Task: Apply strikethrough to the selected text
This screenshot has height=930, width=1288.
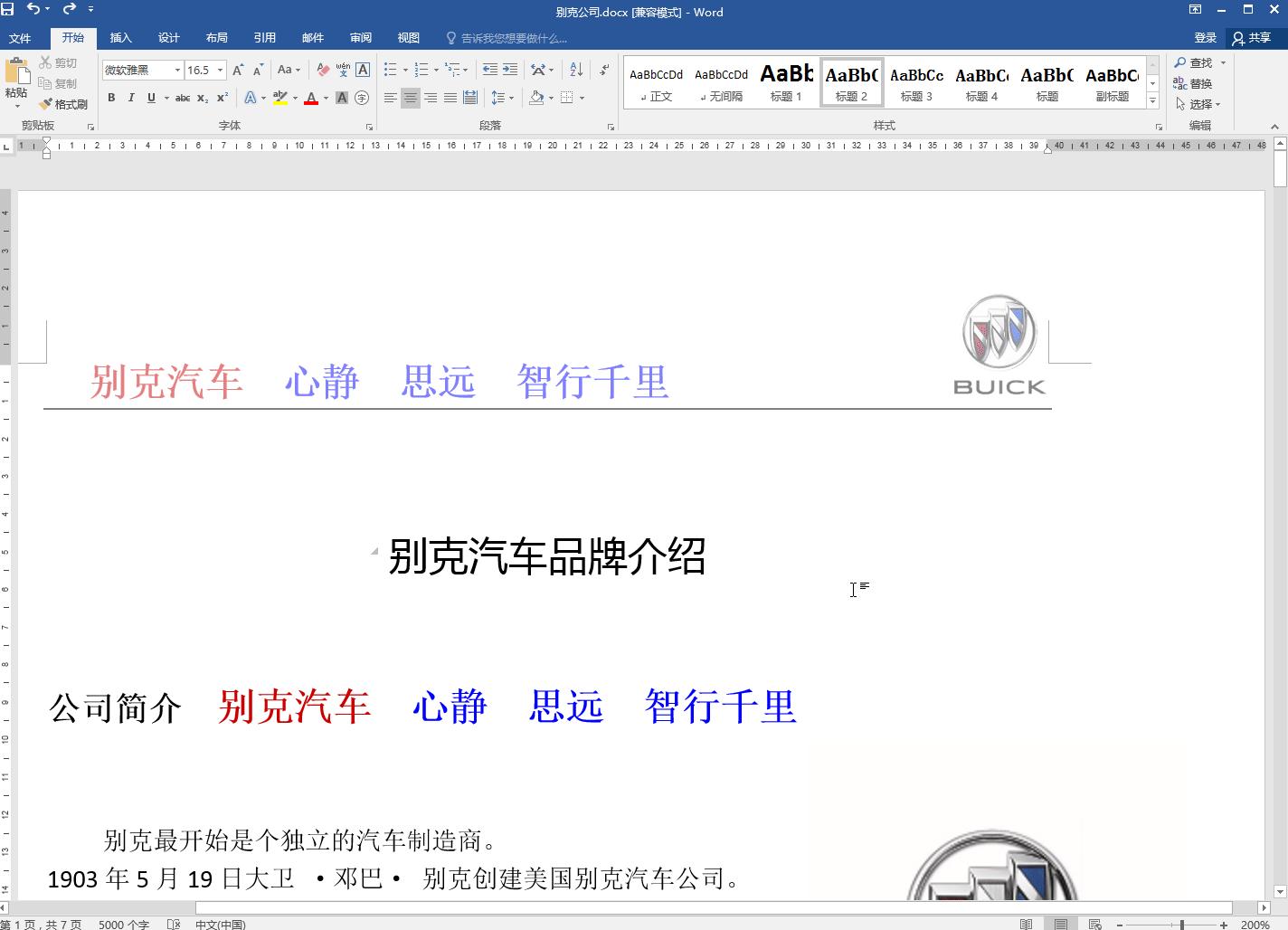Action: (183, 98)
